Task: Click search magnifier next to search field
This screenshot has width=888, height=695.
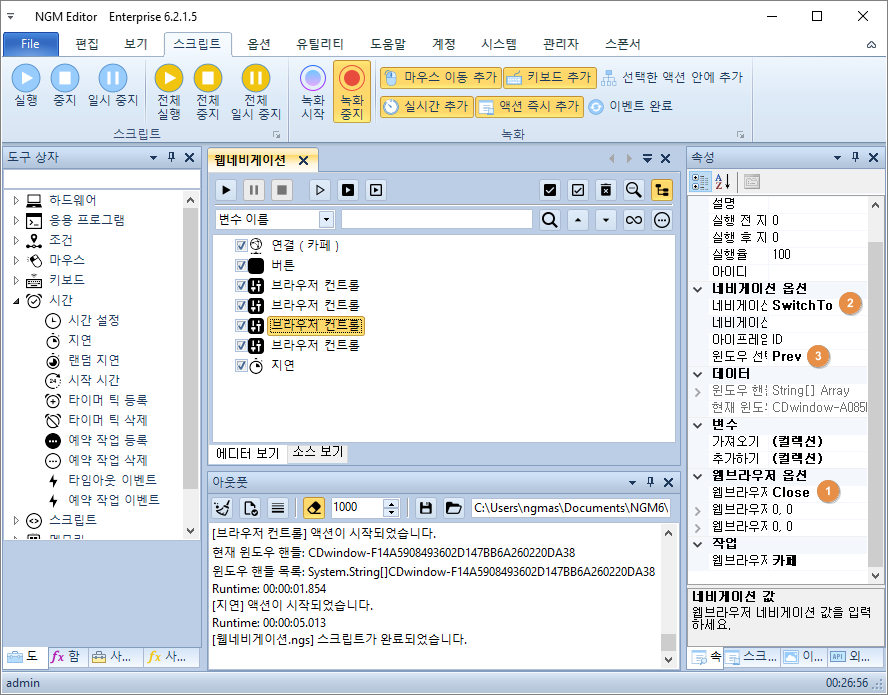Action: [x=549, y=220]
